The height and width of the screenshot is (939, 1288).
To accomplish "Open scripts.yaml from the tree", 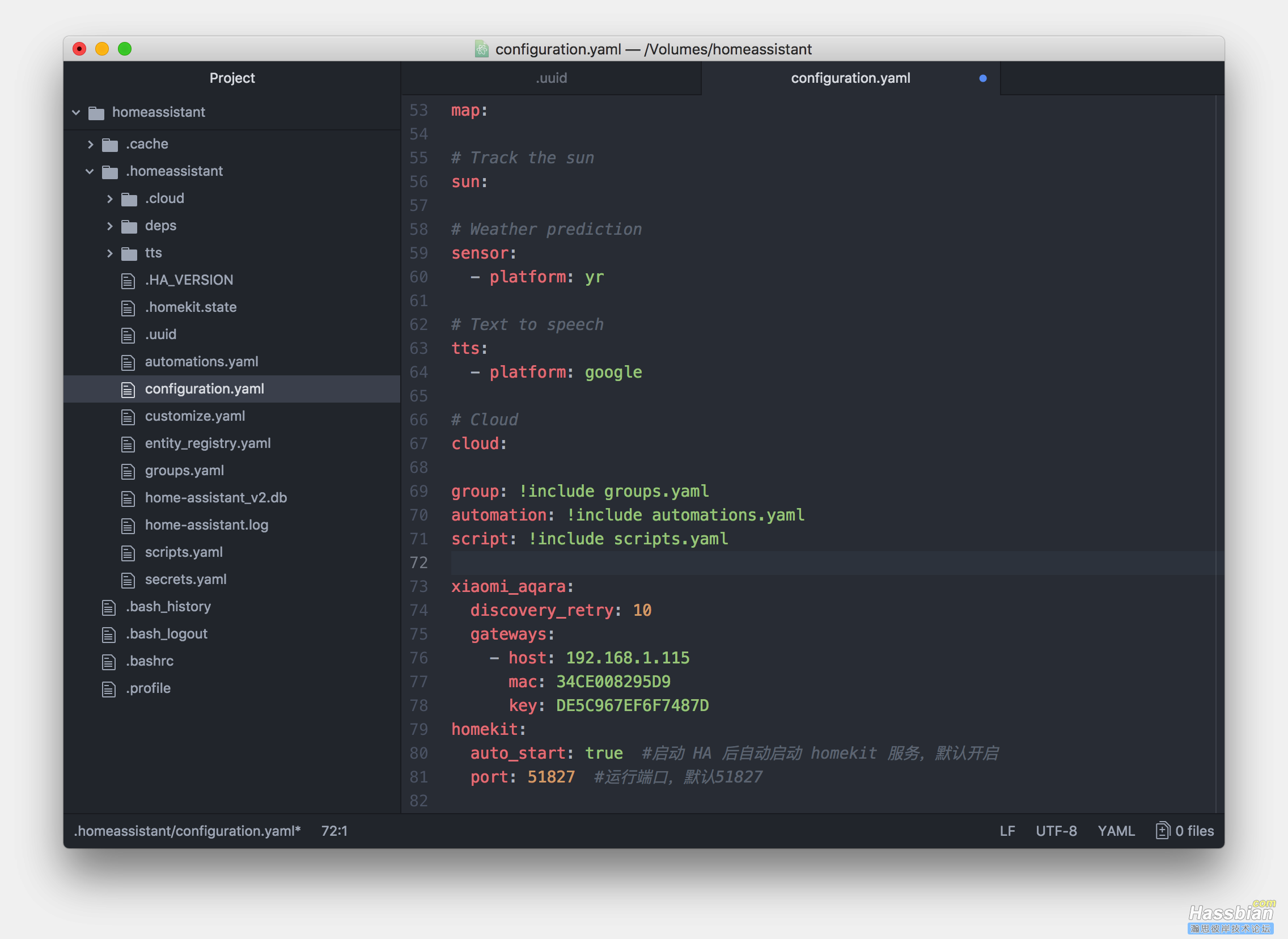I will (184, 552).
